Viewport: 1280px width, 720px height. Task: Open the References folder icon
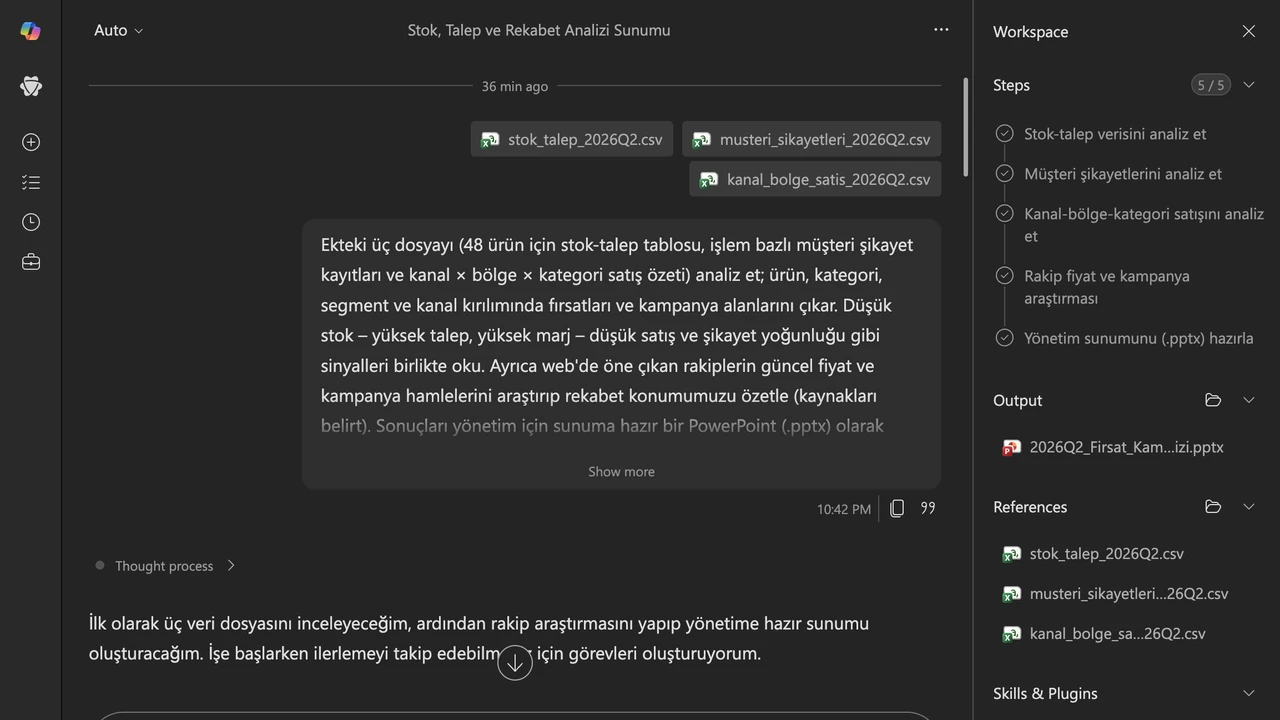(1213, 507)
